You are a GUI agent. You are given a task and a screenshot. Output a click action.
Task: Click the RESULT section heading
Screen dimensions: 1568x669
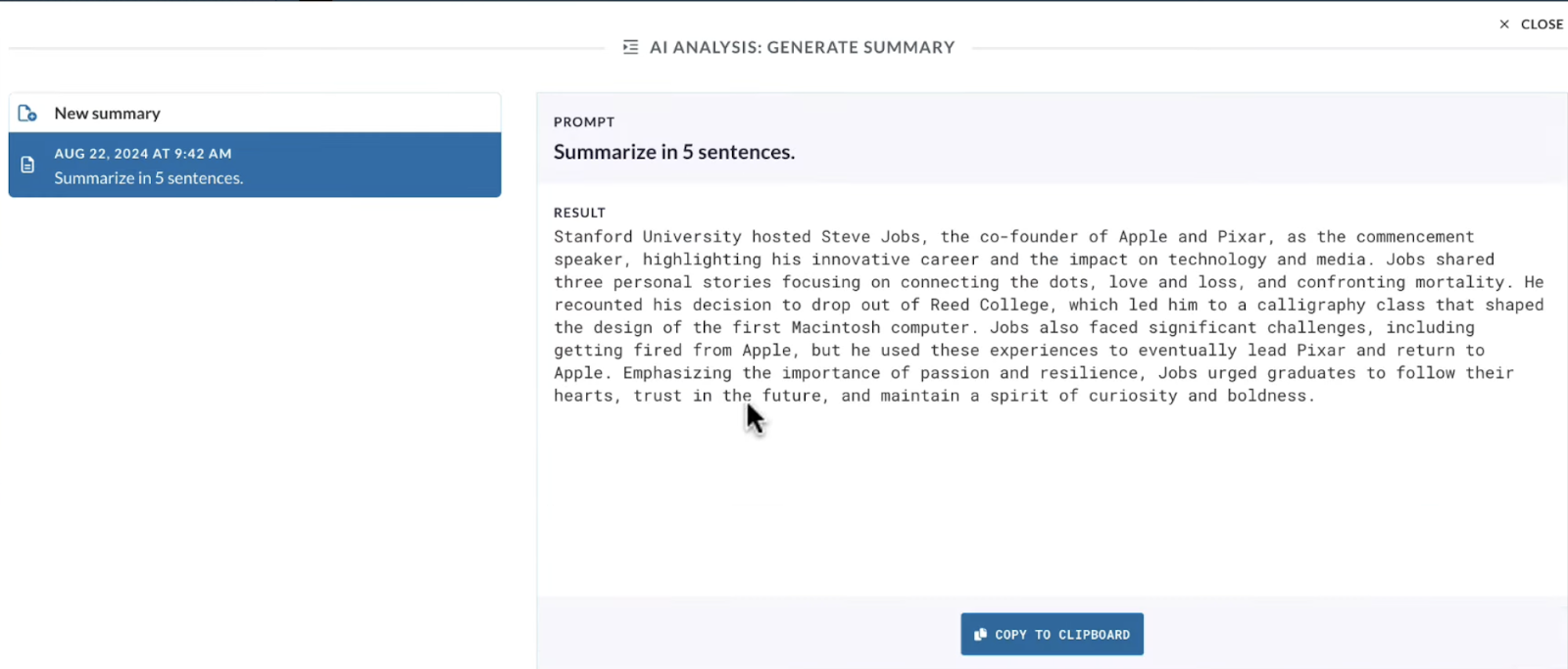(579, 212)
